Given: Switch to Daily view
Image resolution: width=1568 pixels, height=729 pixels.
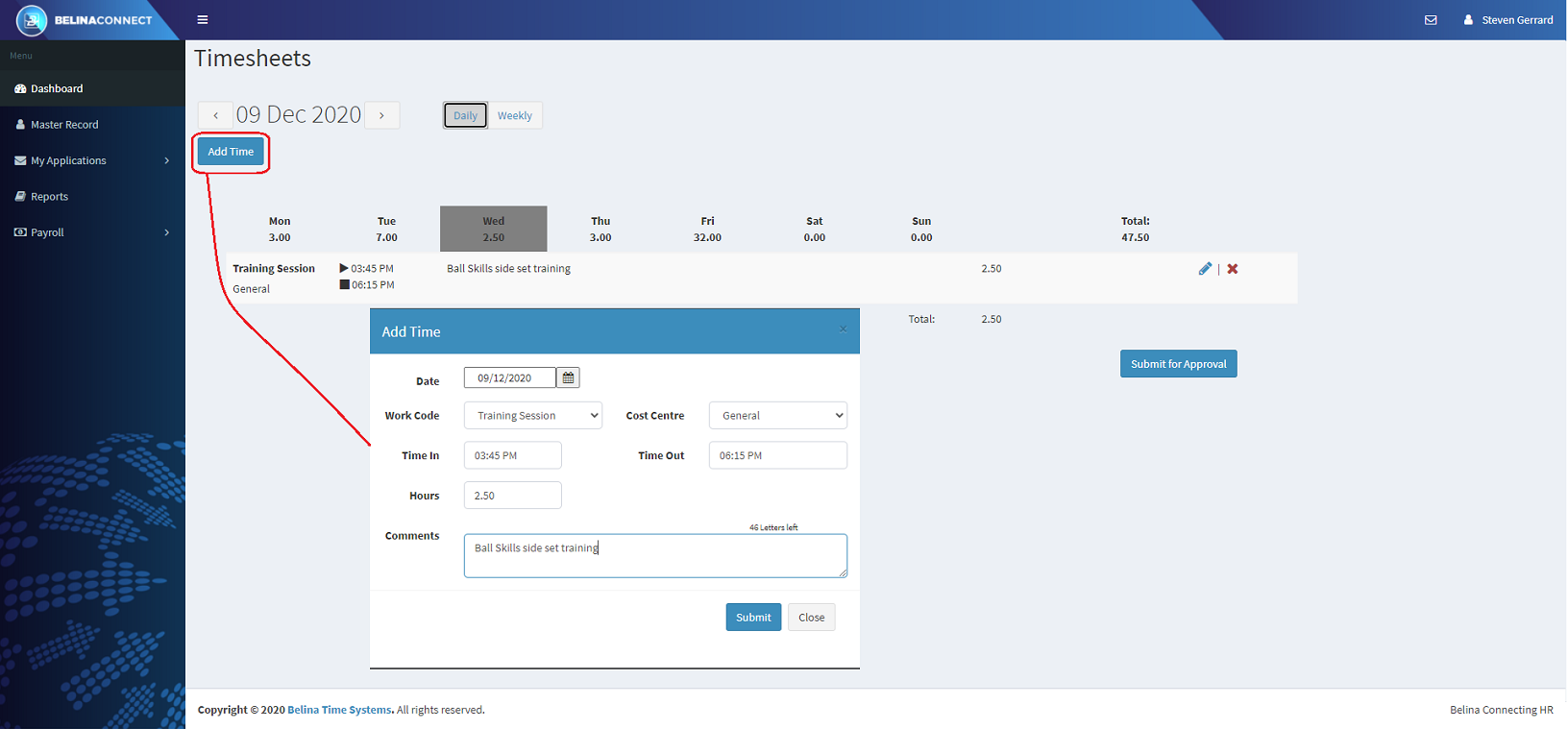Looking at the screenshot, I should point(465,115).
